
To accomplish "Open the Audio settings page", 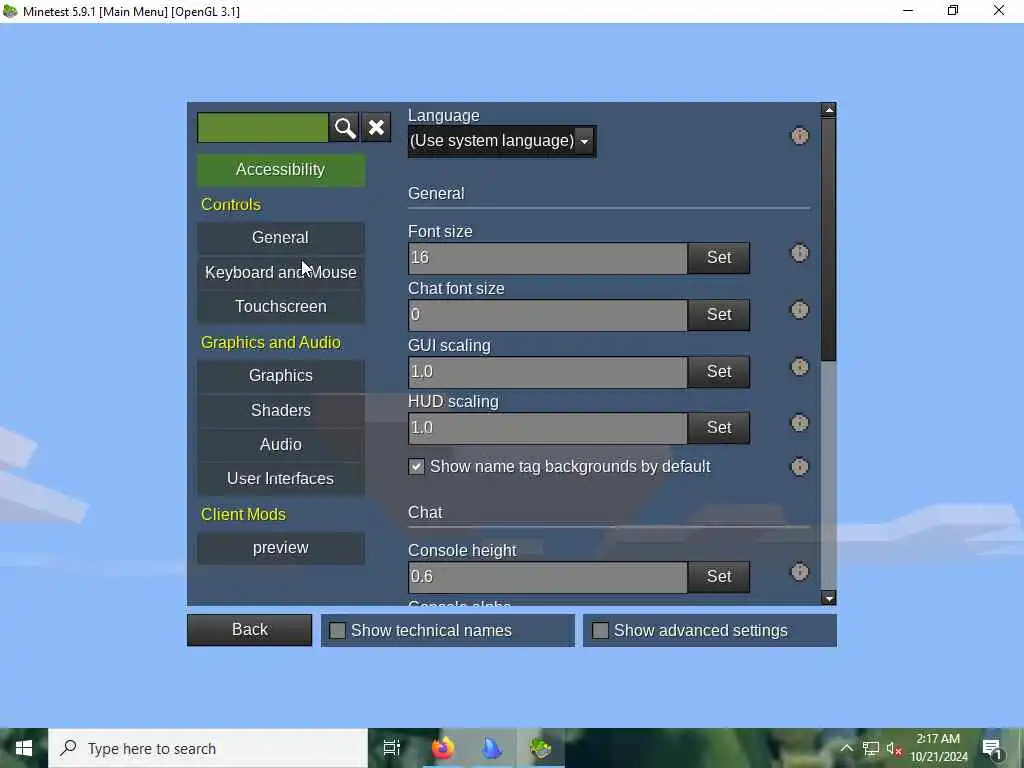I will (281, 444).
